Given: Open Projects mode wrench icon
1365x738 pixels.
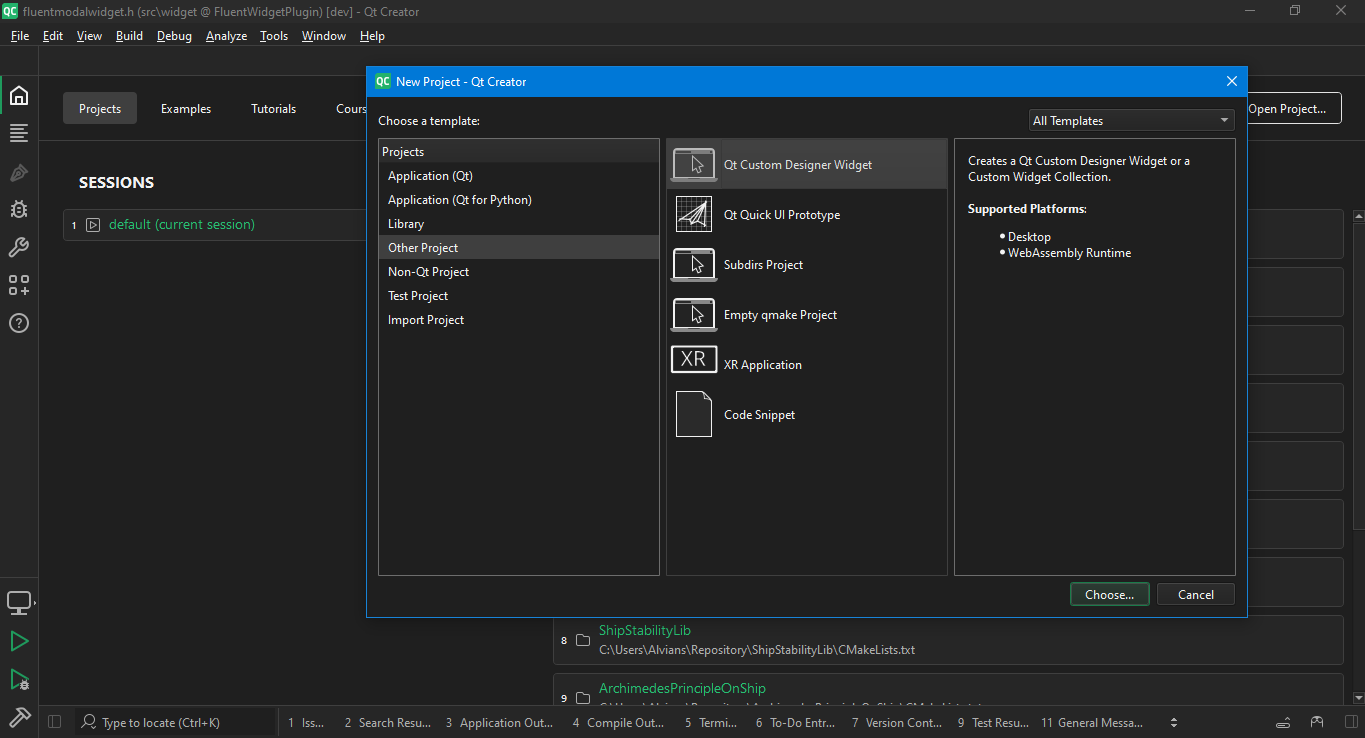Looking at the screenshot, I should click(19, 247).
